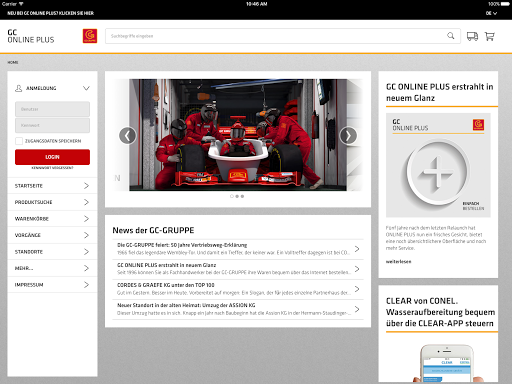The height and width of the screenshot is (384, 512).
Task: Select the first carousel dot indicator
Action: pyautogui.click(x=232, y=196)
